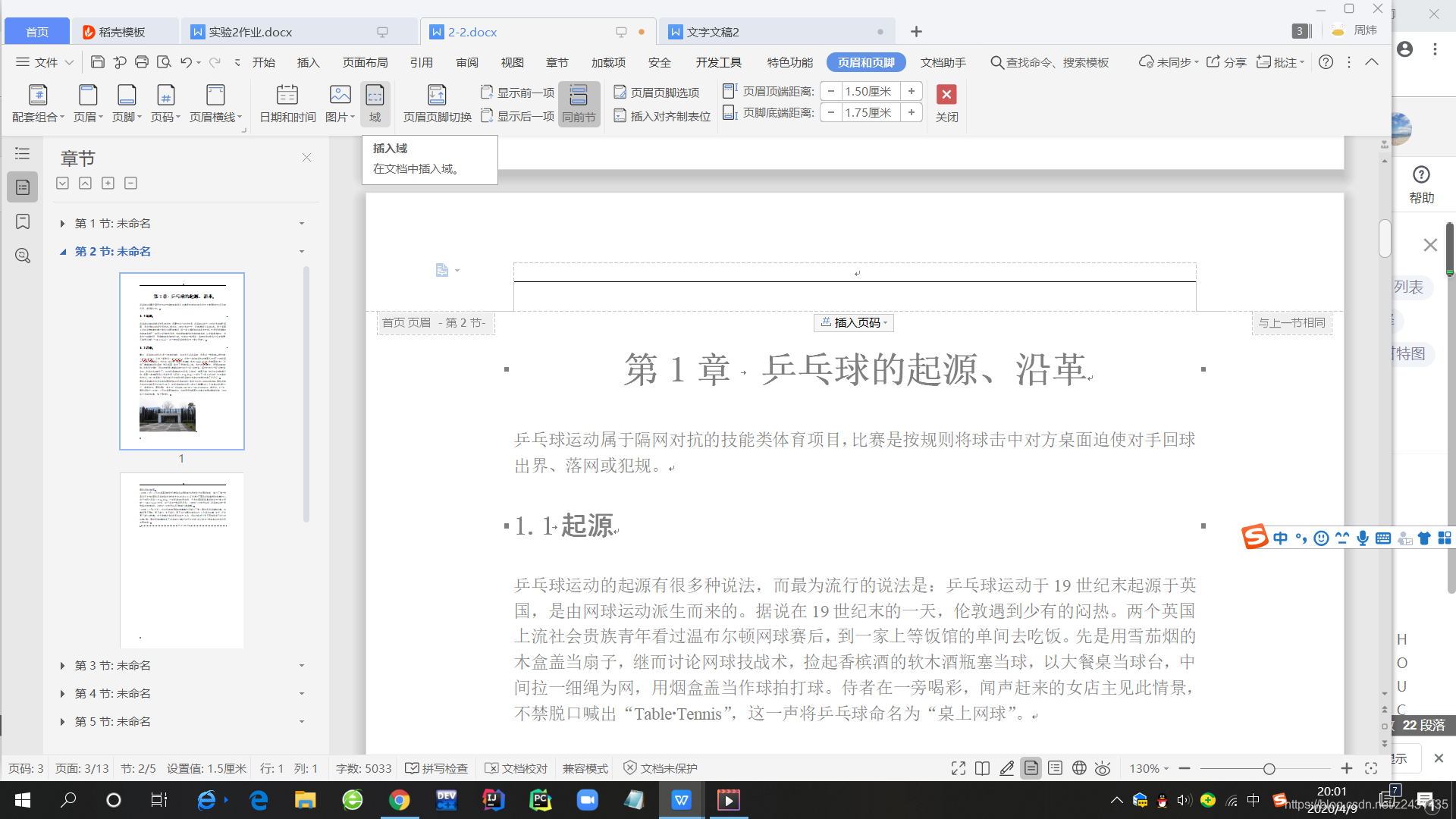Close header and footer with red 关闭 button
The width and height of the screenshot is (1456, 819).
coord(946,104)
